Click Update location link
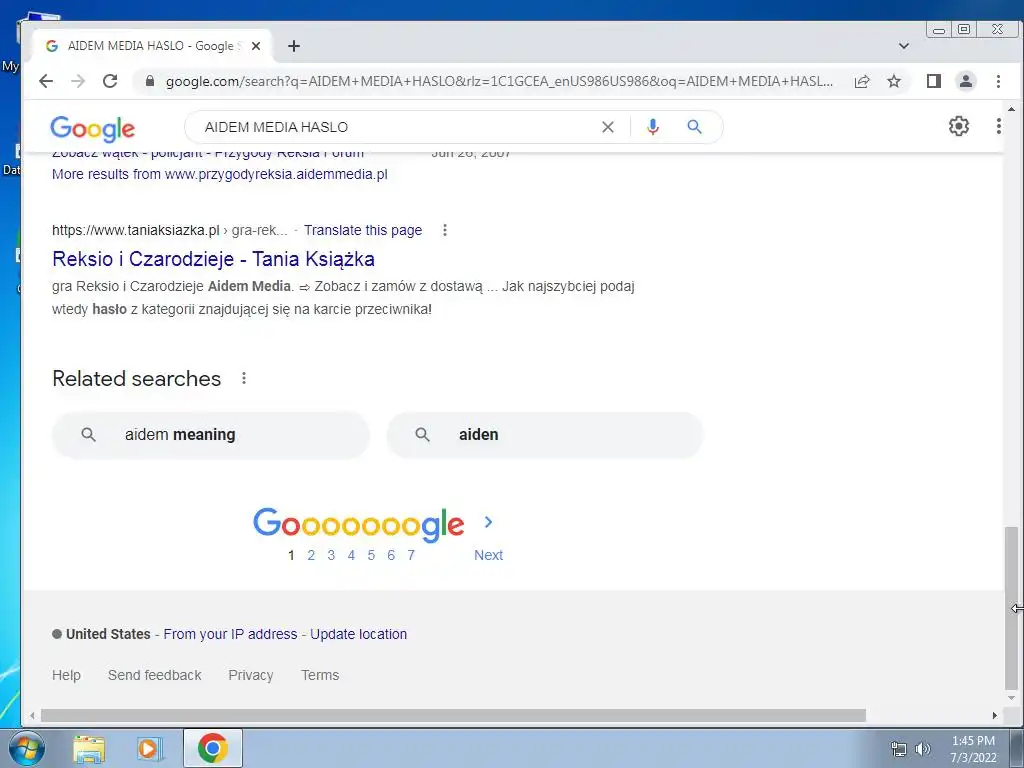 coord(359,634)
